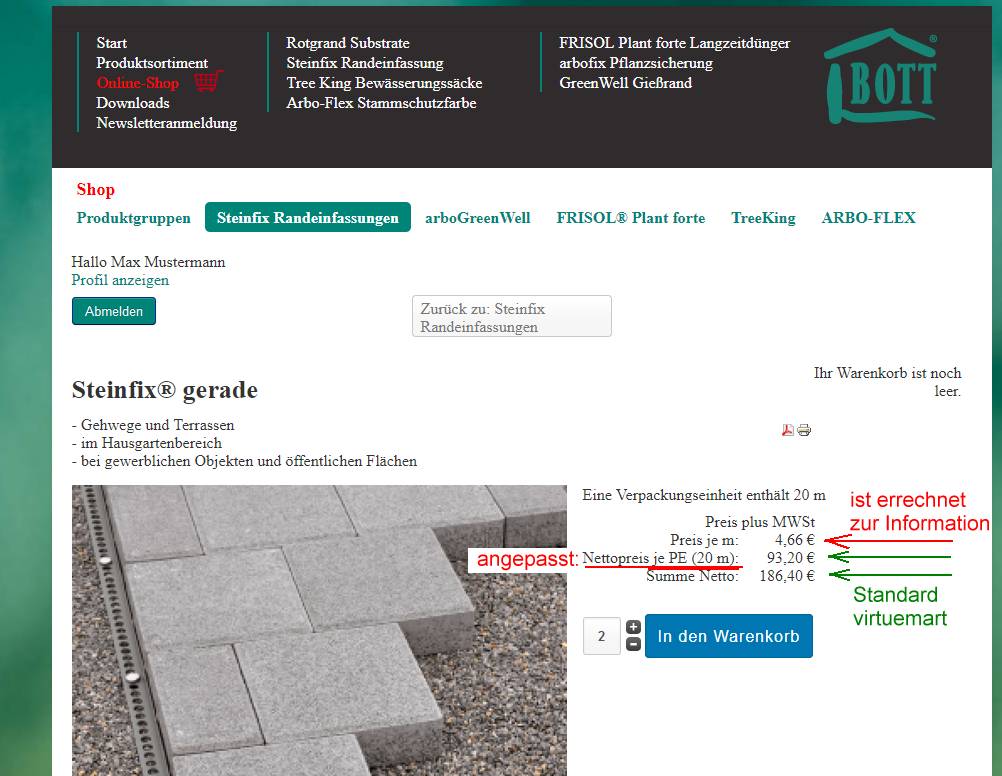Select the Produktgruppen tab
1002x776 pixels.
(133, 218)
